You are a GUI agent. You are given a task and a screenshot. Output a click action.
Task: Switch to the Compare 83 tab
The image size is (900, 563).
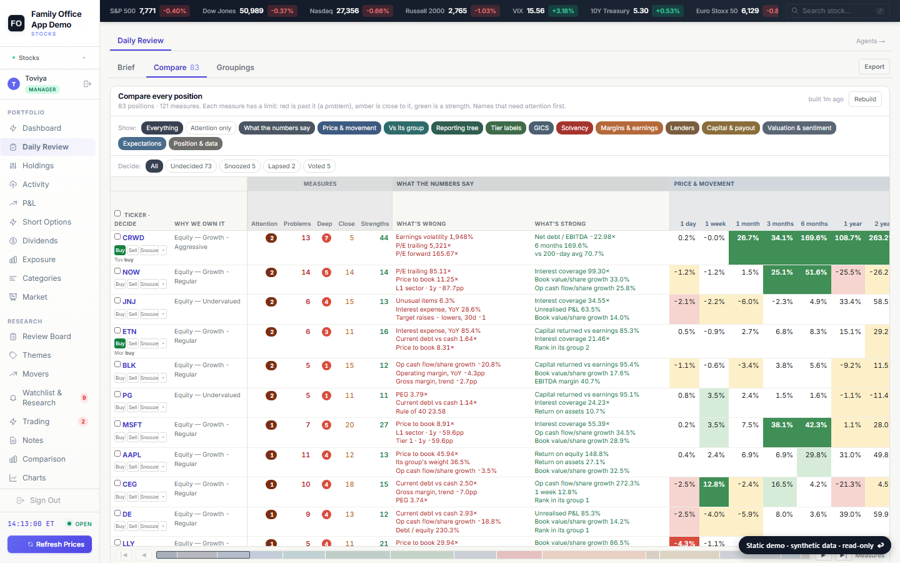[x=176, y=67]
